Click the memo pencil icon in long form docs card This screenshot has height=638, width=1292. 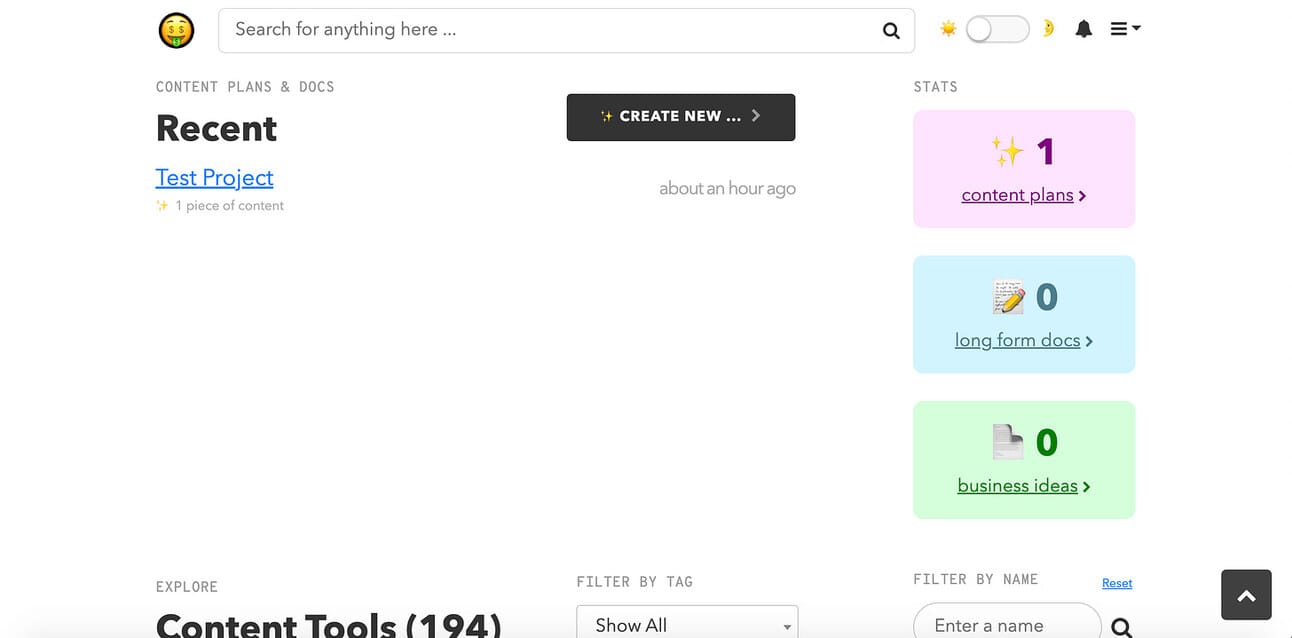(x=1008, y=297)
